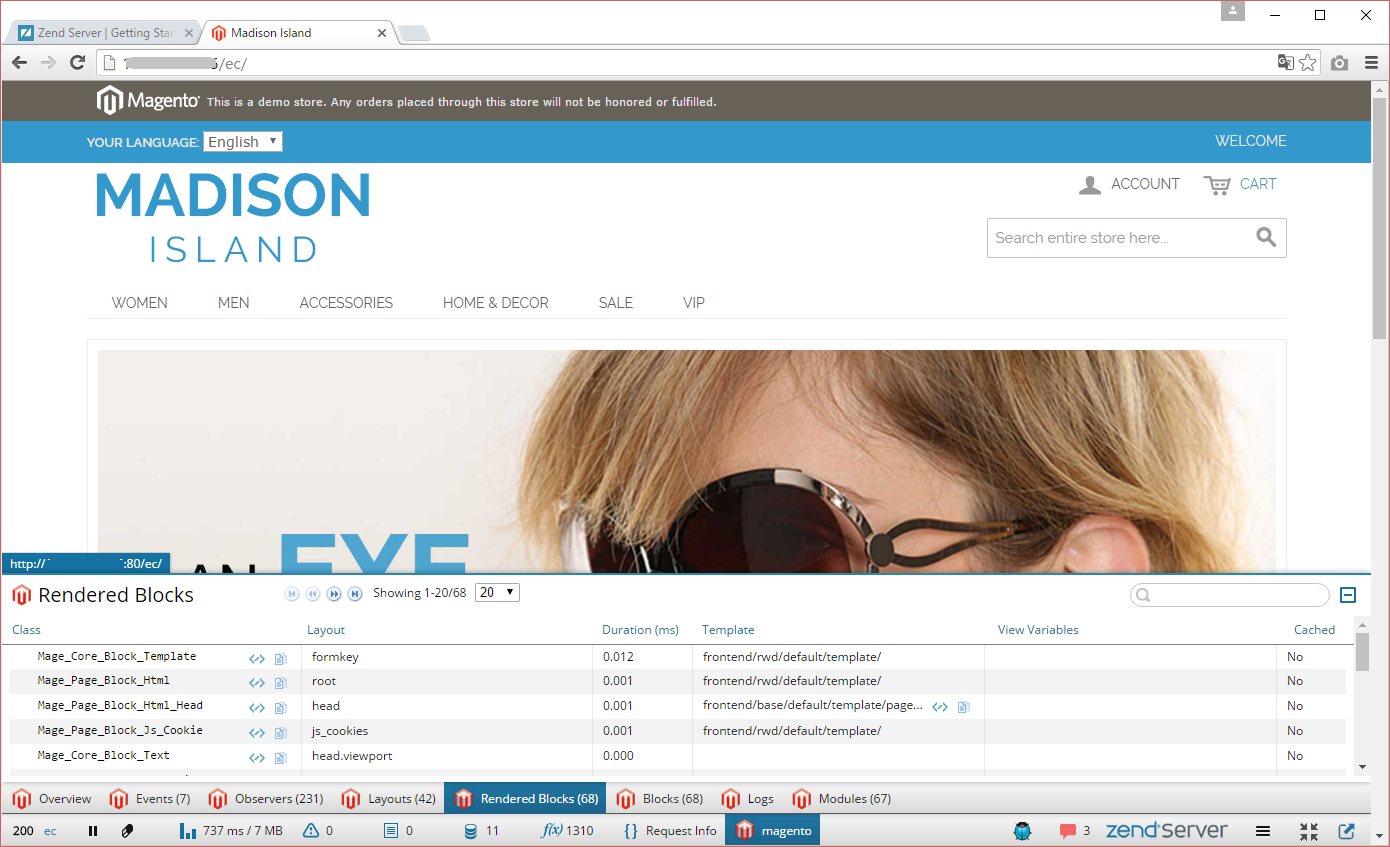The width and height of the screenshot is (1390, 847).
Task: Go to next page of rendered blocks
Action: click(334, 594)
